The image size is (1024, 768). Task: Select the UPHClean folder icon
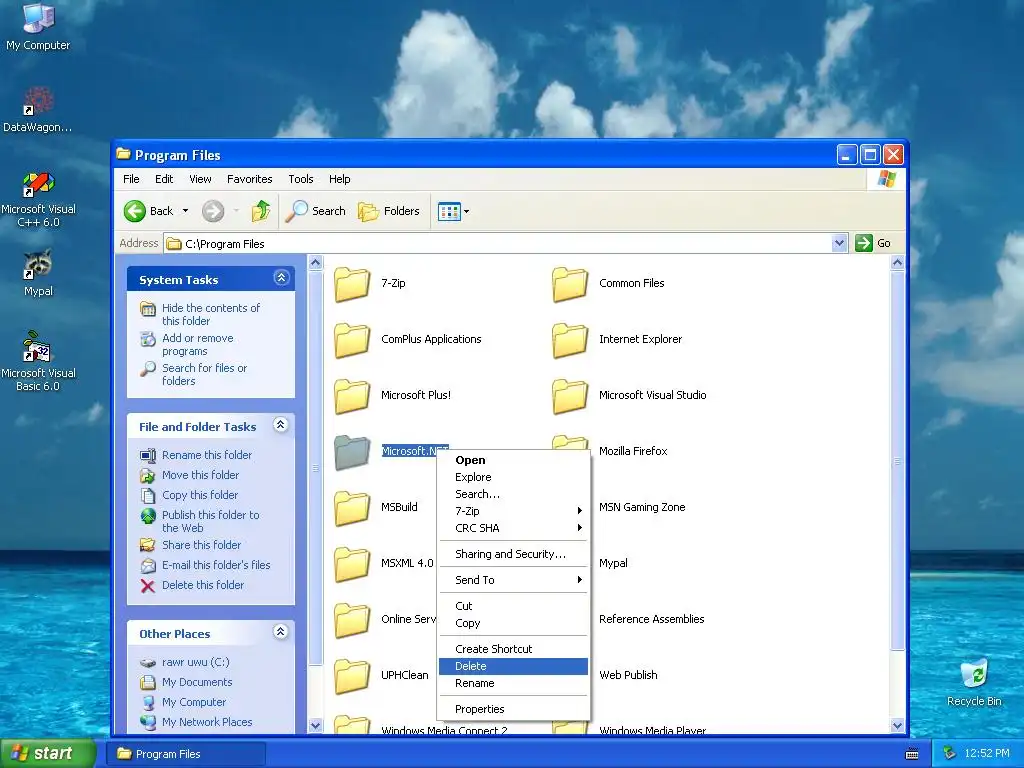pyautogui.click(x=352, y=676)
